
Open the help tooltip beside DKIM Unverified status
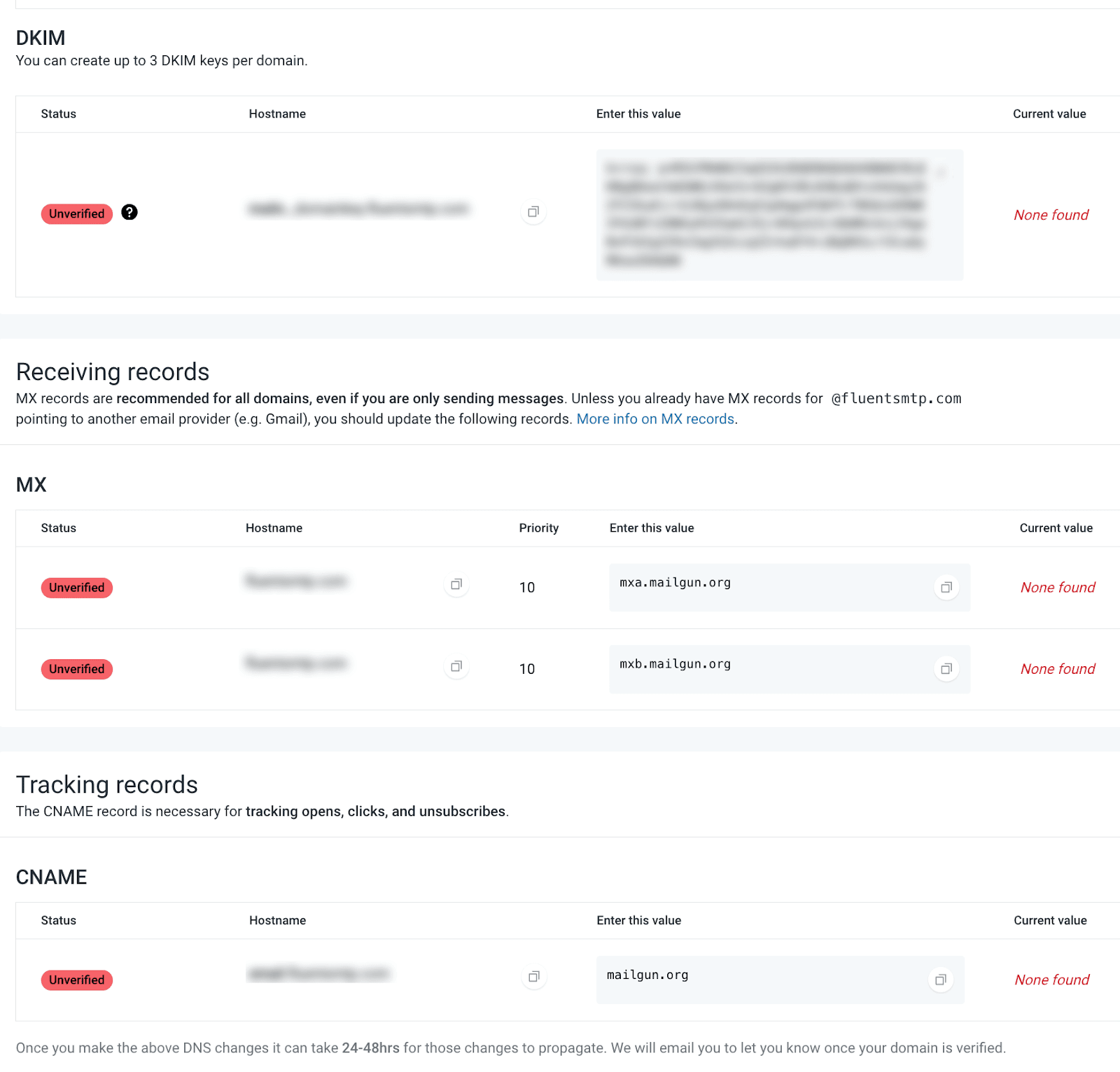coord(129,213)
